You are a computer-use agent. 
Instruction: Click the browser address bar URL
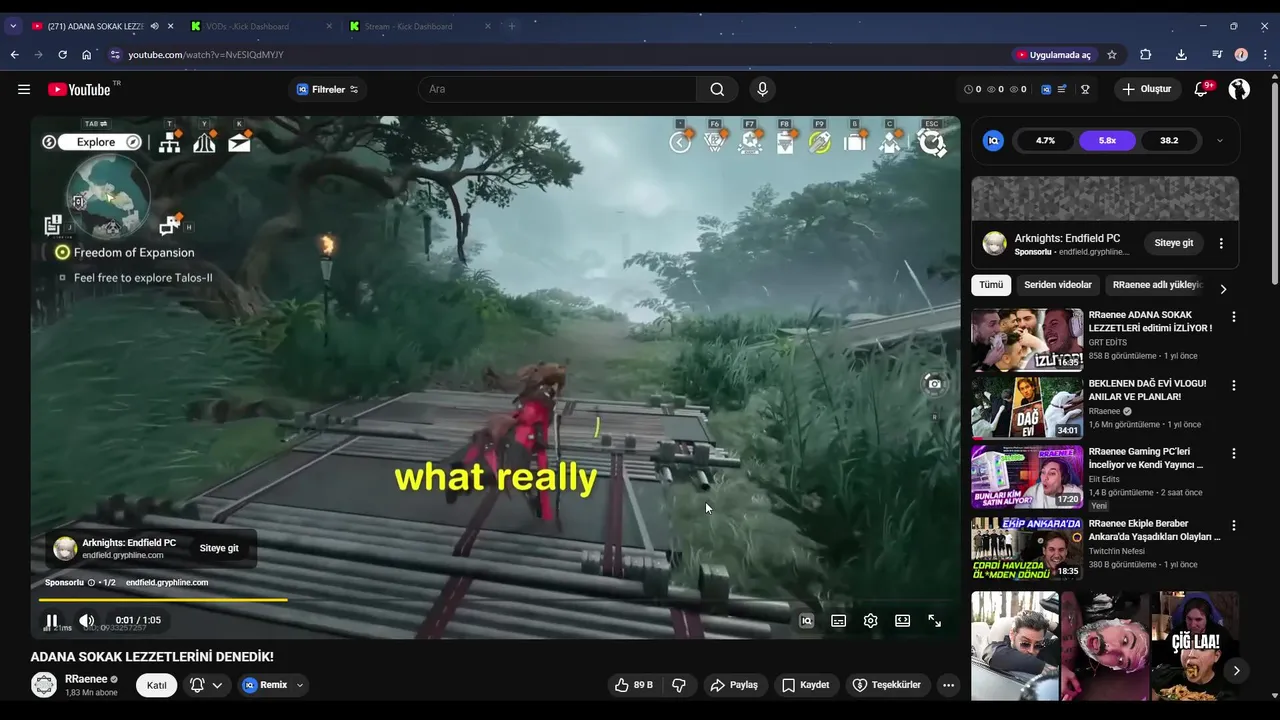(x=206, y=54)
